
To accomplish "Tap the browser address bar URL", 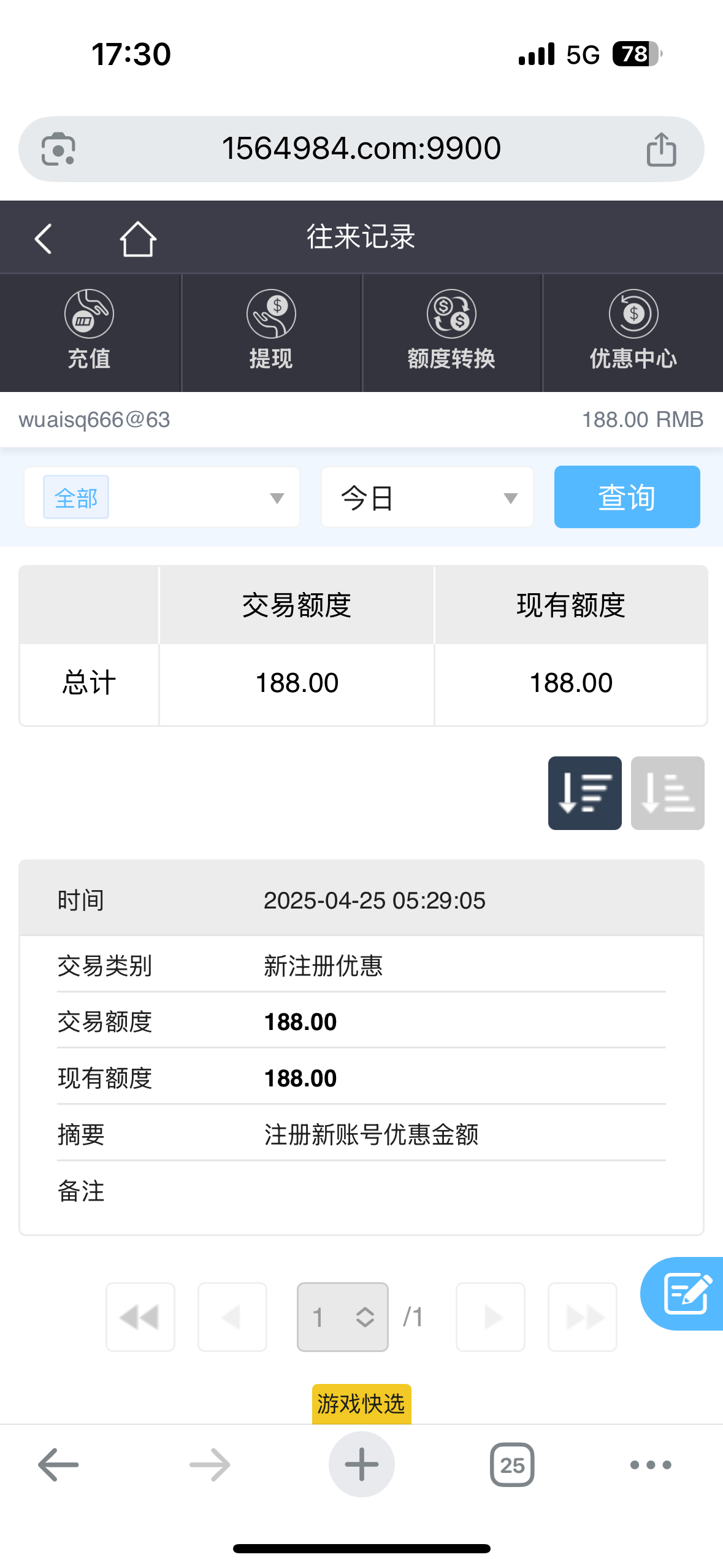I will coord(361,149).
